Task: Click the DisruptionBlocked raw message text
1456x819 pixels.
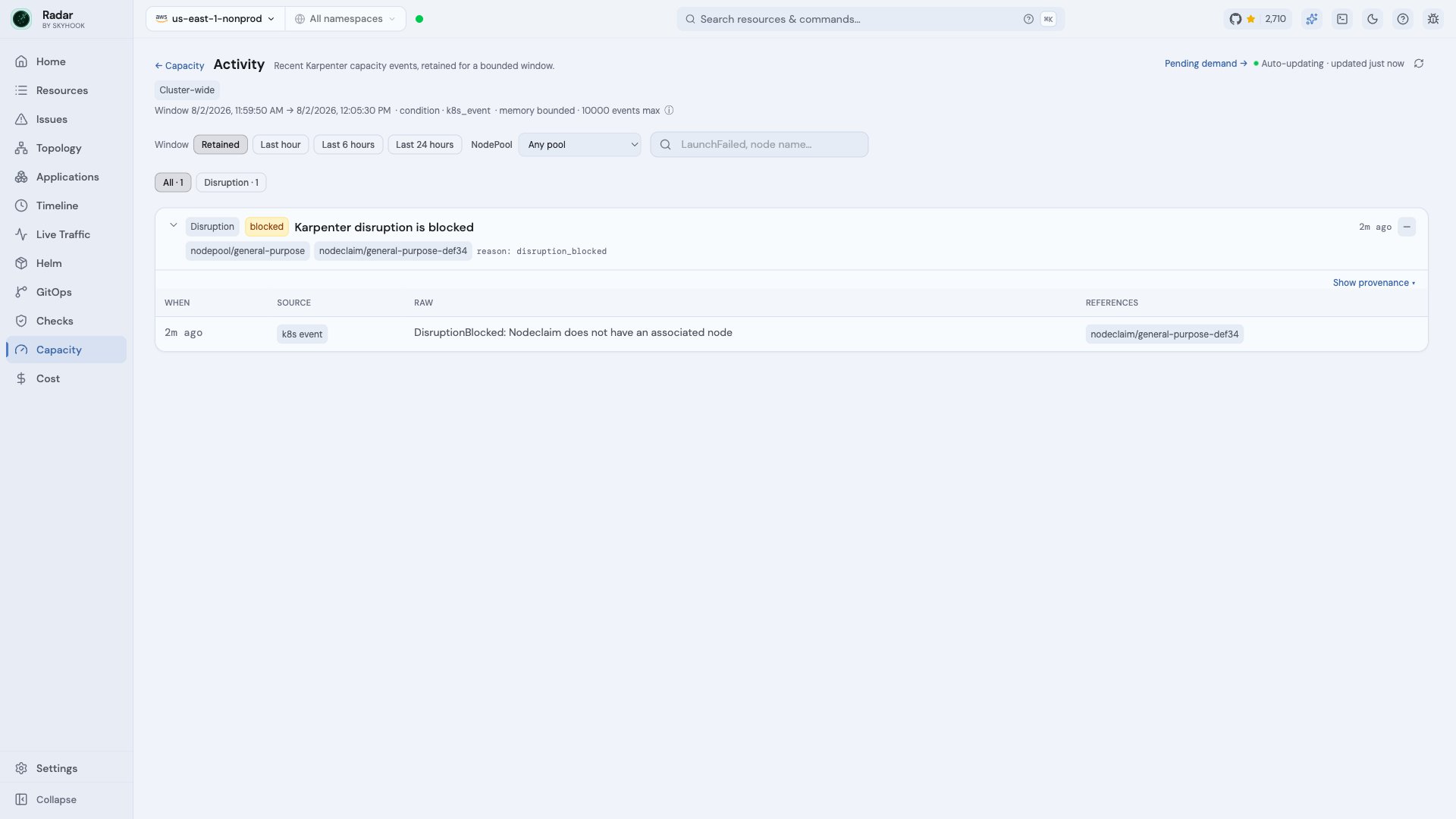Action: click(573, 333)
